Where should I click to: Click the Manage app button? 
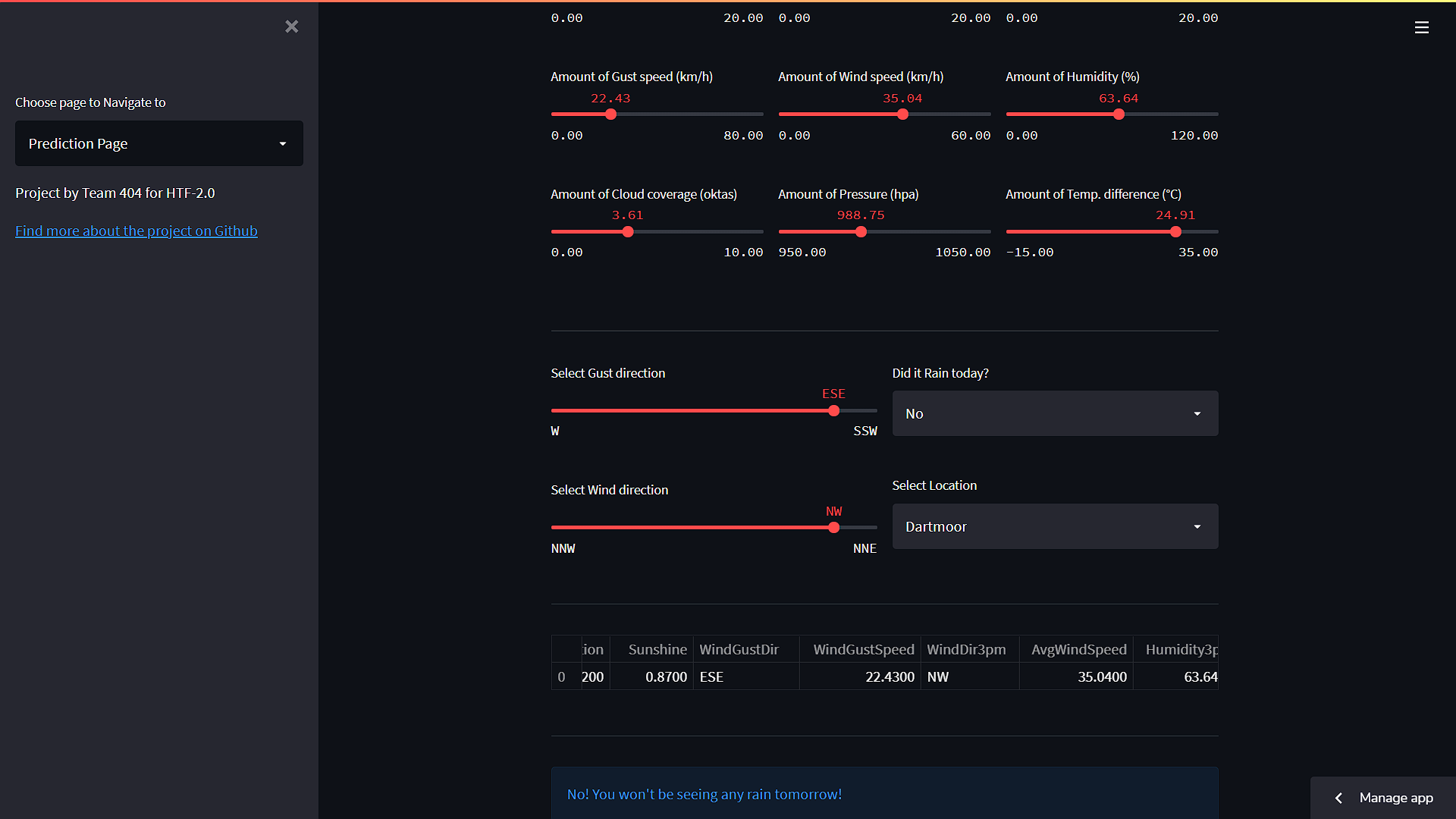click(1395, 798)
